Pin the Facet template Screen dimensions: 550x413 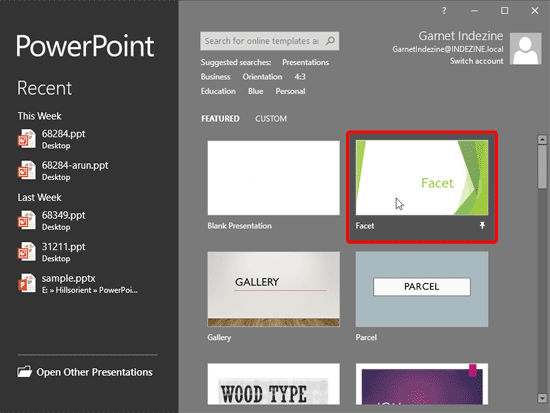point(482,225)
